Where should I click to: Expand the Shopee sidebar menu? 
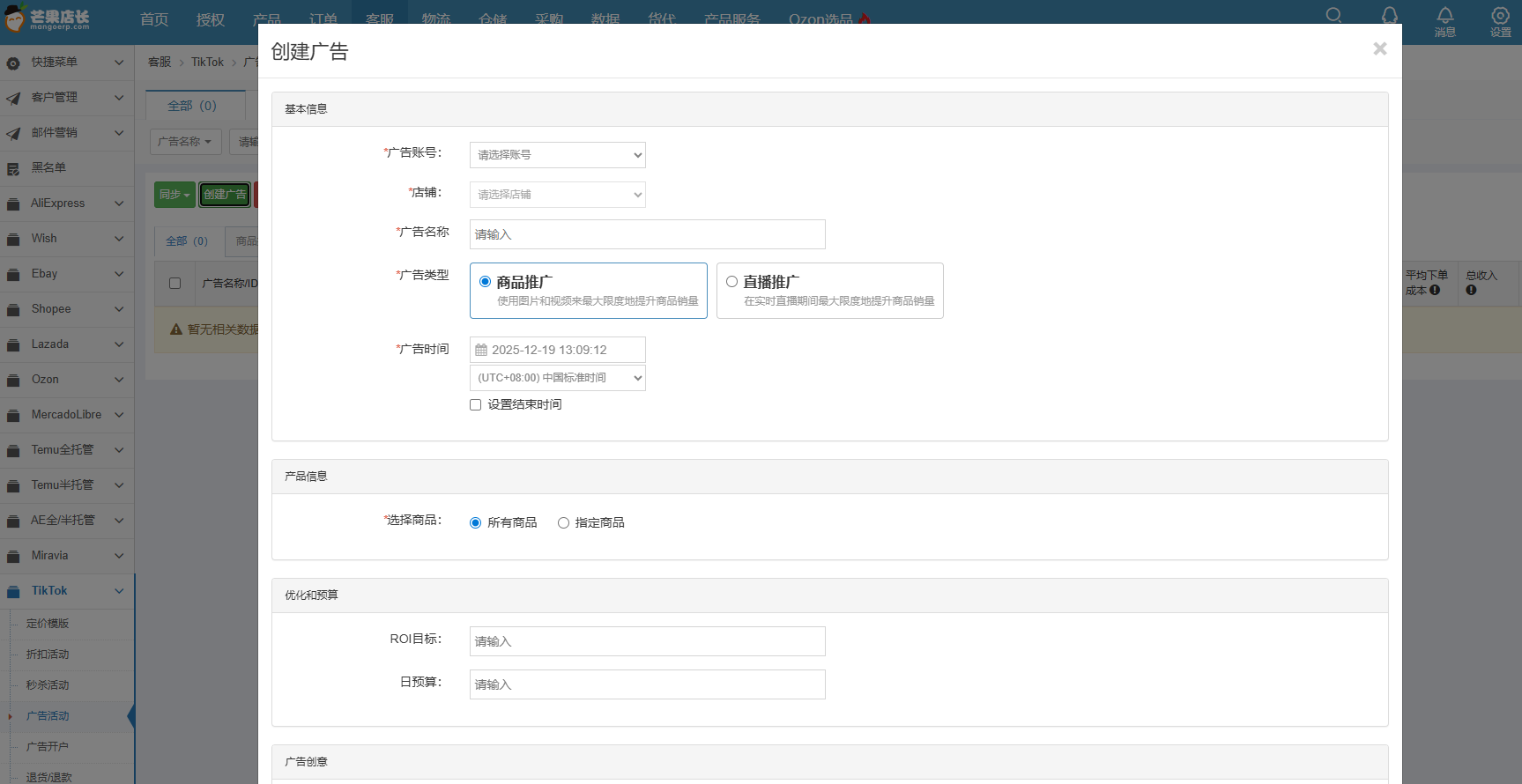click(x=66, y=309)
